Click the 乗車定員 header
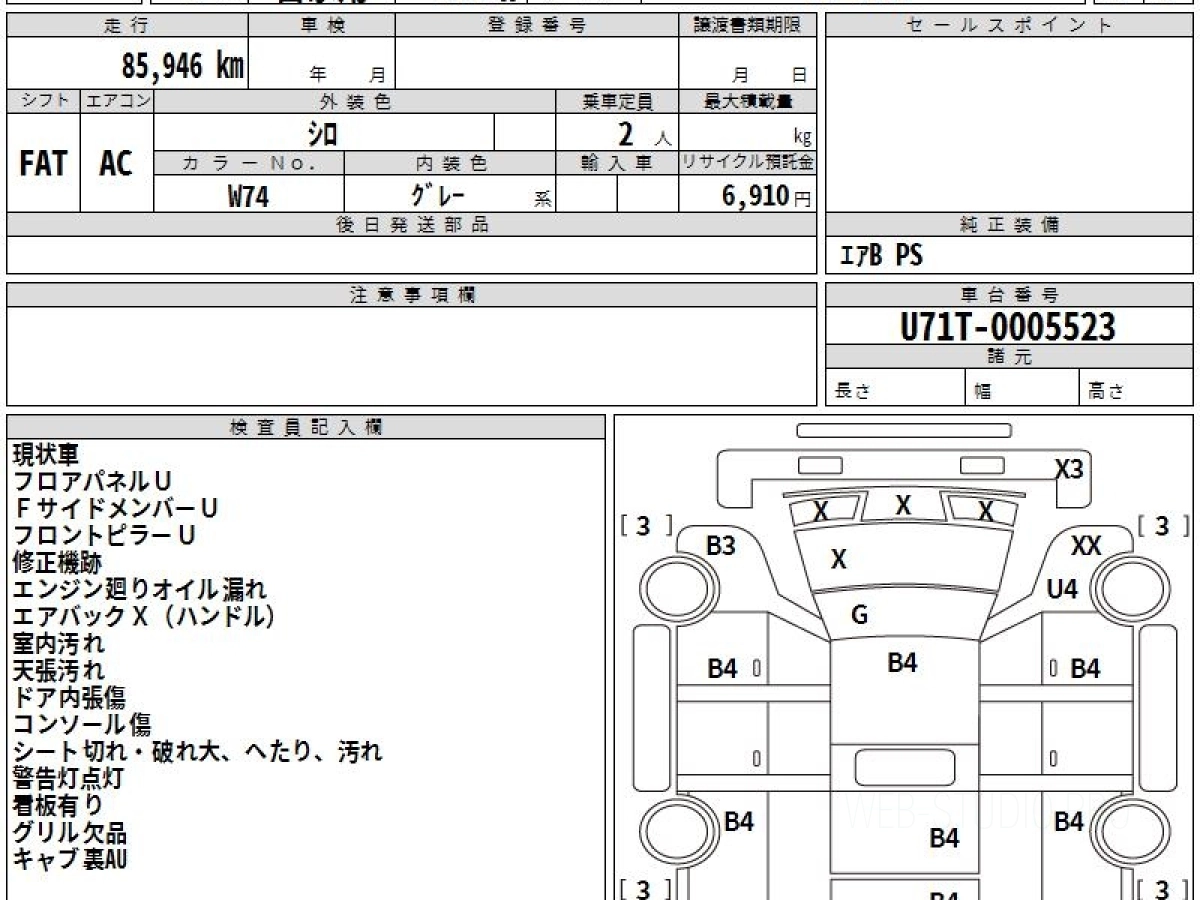Screen dimensions: 1200x900 click(617, 101)
